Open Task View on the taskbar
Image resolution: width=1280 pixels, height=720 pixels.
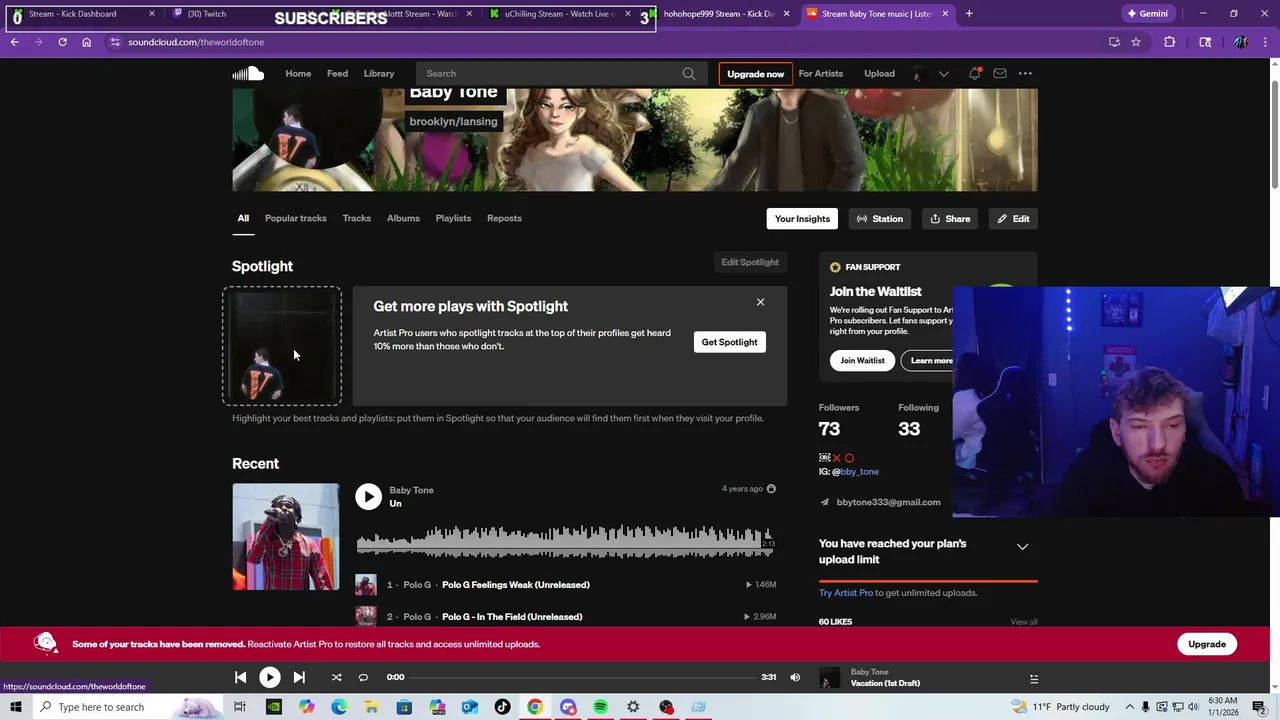[x=239, y=707]
